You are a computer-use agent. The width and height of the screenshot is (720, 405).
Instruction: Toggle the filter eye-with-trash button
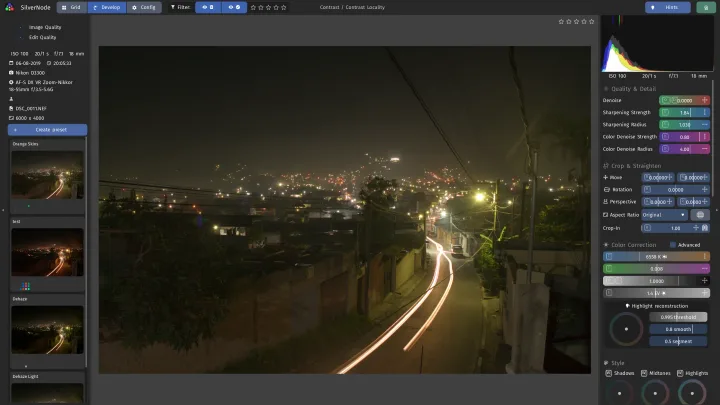coord(208,7)
